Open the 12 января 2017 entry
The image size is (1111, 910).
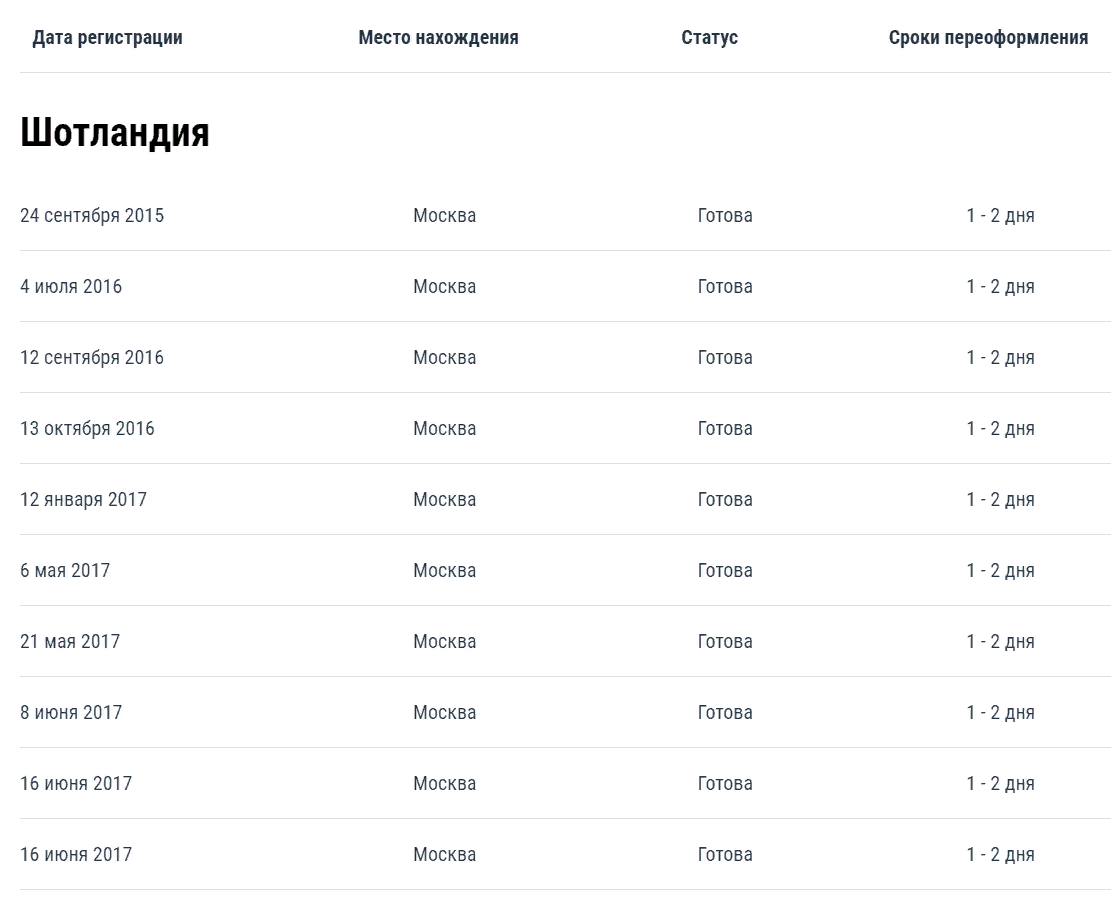tap(83, 500)
